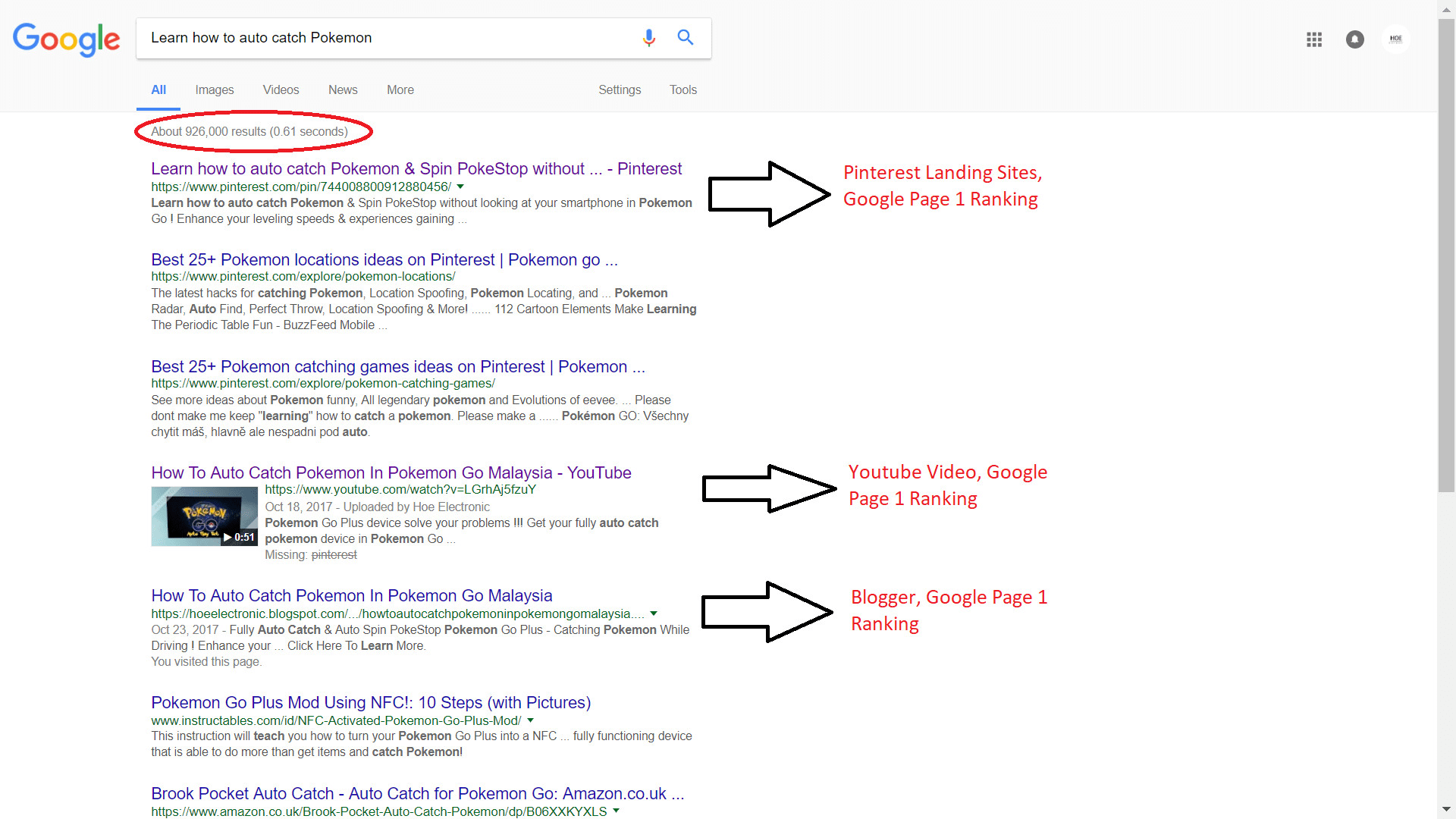Click the More results tab
Screen dimensions: 1456x819
click(398, 89)
